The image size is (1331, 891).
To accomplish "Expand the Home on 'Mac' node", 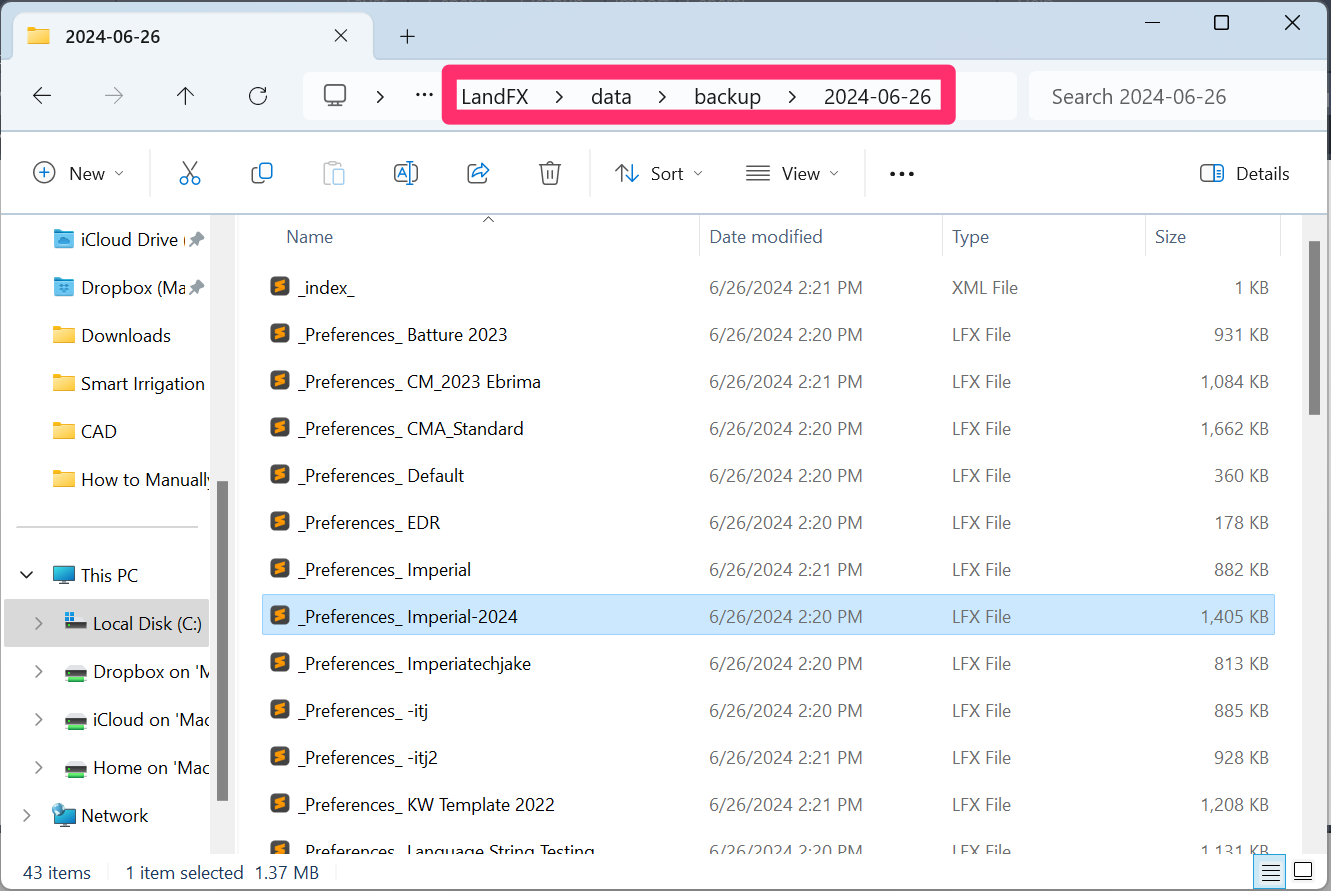I will 38,767.
